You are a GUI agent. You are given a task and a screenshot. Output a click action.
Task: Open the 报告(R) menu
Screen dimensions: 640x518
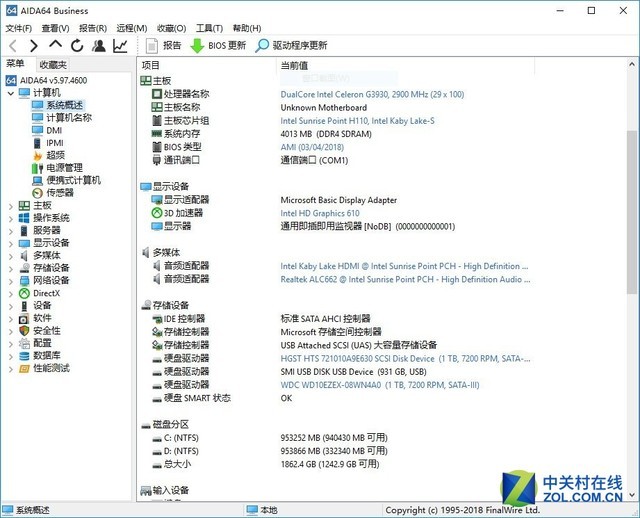[93, 28]
